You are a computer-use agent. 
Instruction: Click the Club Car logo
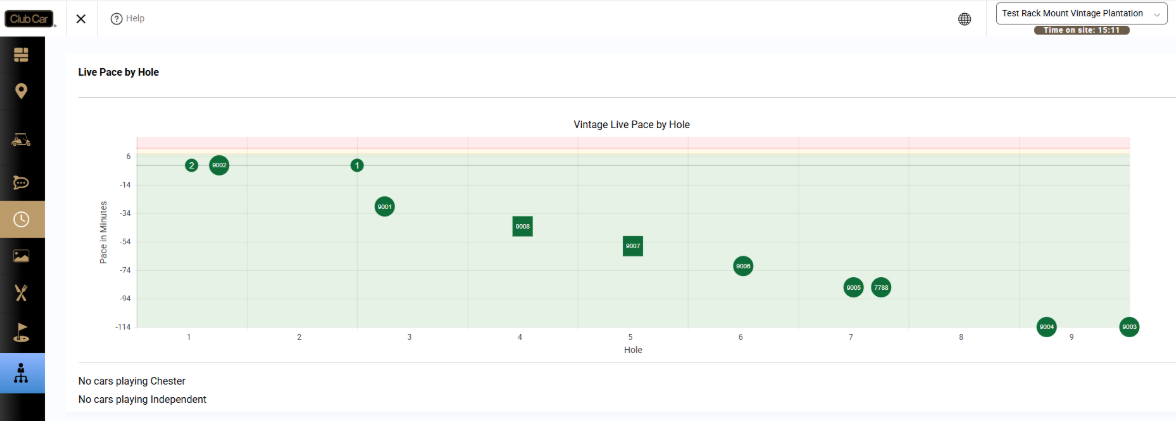[x=30, y=18]
